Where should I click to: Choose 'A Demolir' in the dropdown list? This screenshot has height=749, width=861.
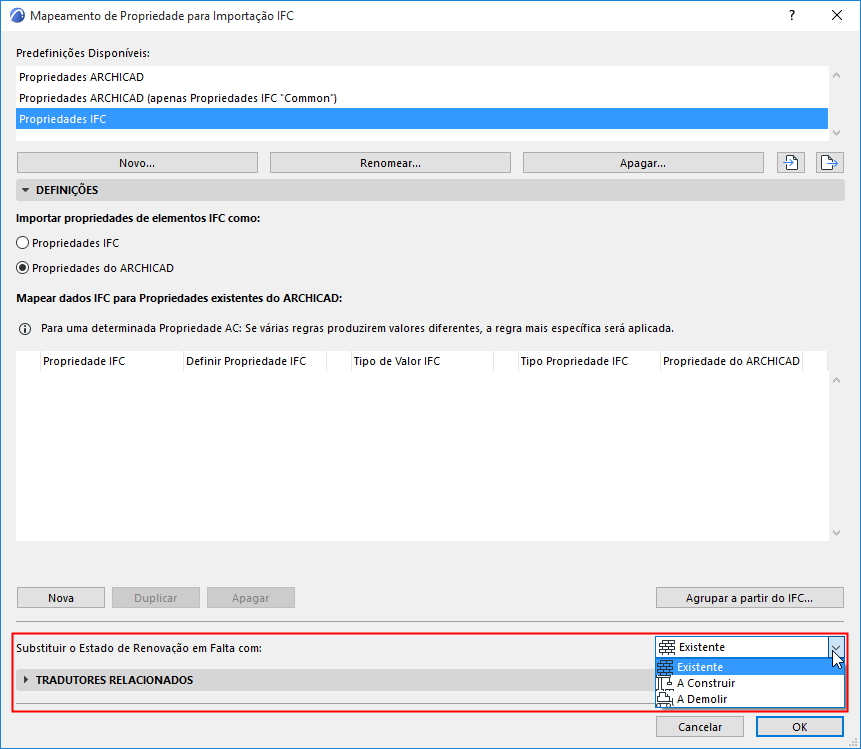[750, 699]
